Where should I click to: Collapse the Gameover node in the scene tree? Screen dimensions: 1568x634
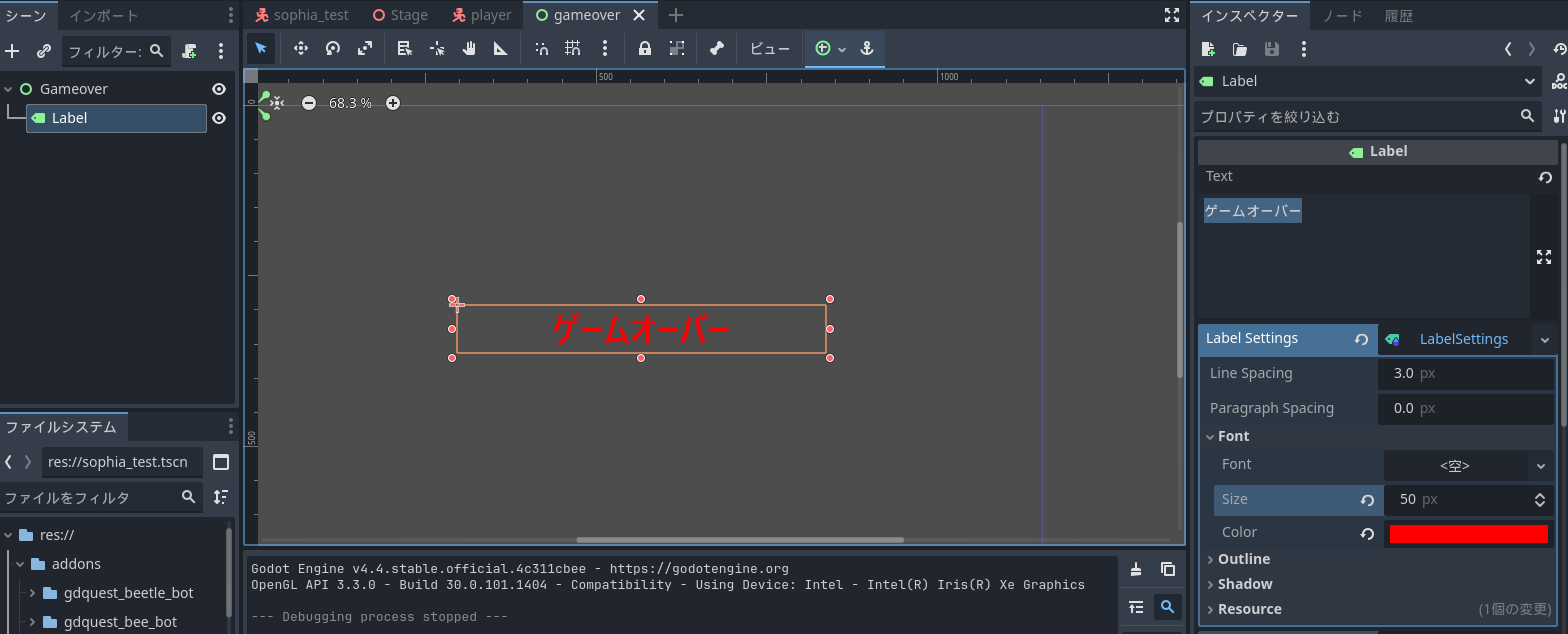coord(8,89)
